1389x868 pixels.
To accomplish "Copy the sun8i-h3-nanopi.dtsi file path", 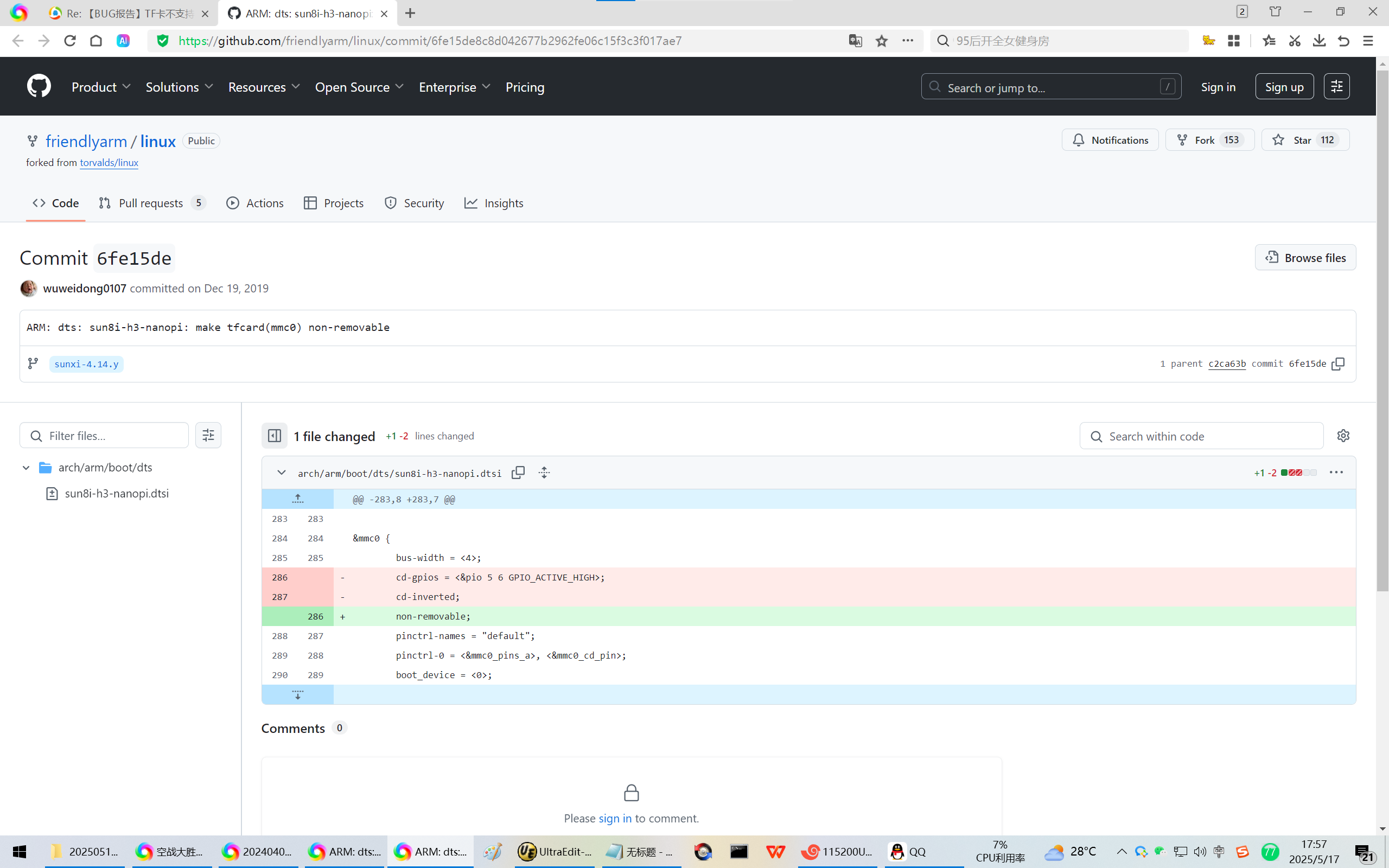I will point(518,473).
